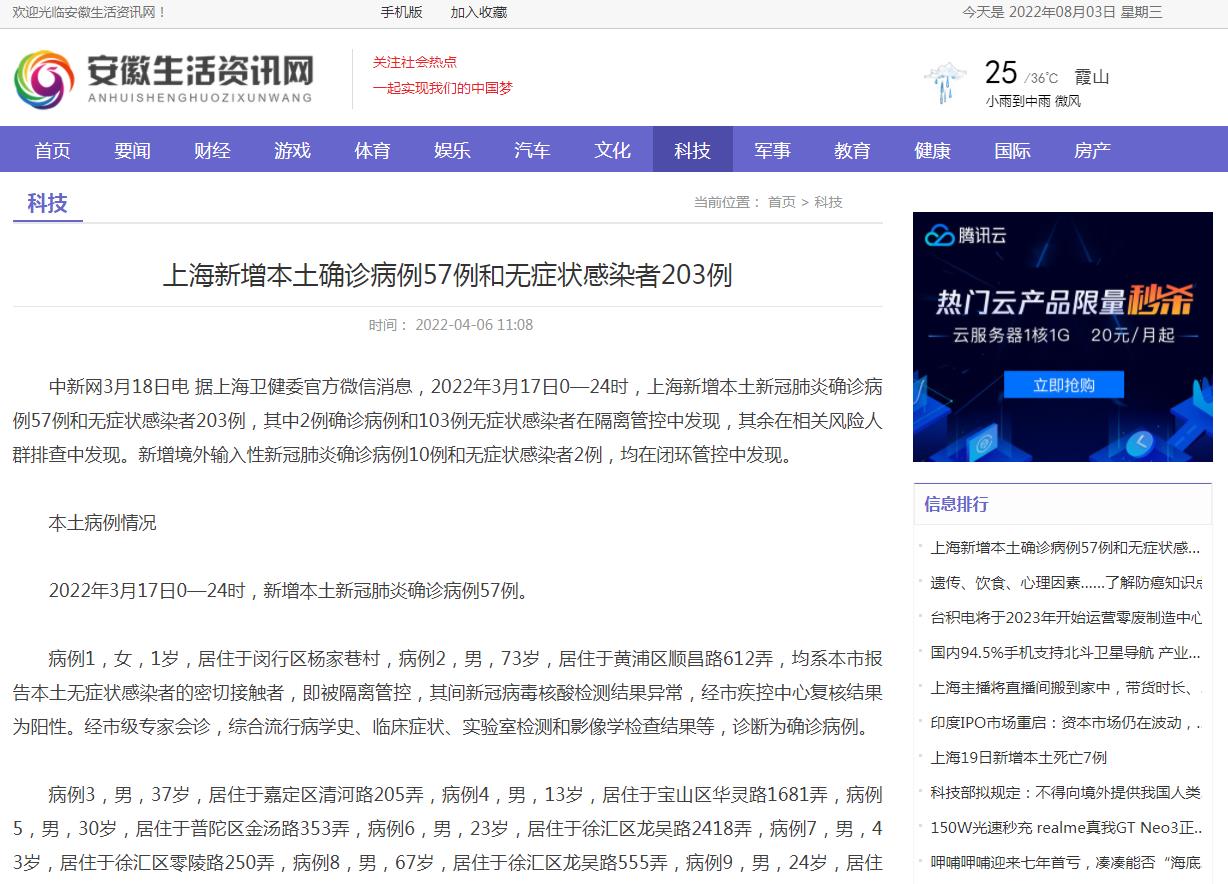This screenshot has width=1228, height=884.
Task: Click the 科技 section heading
Action: click(47, 203)
